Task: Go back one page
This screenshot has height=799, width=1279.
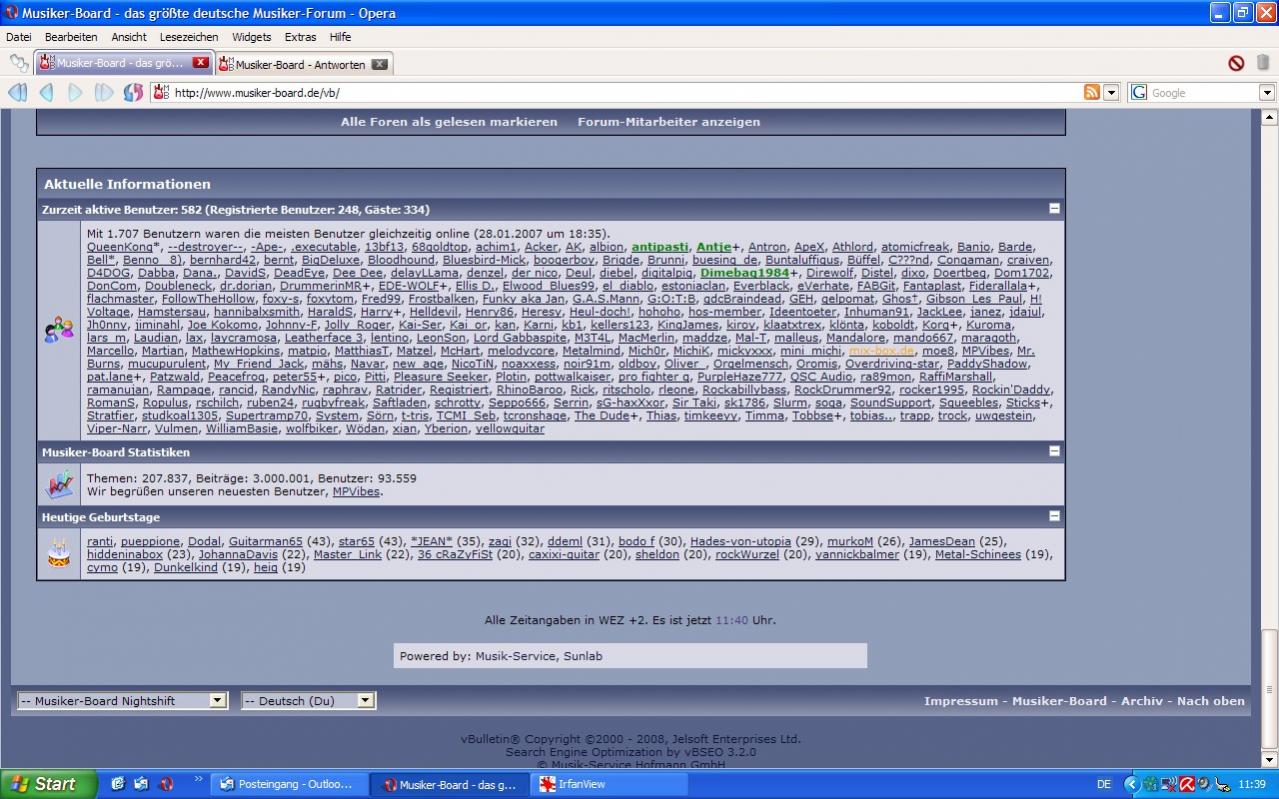Action: (x=46, y=93)
